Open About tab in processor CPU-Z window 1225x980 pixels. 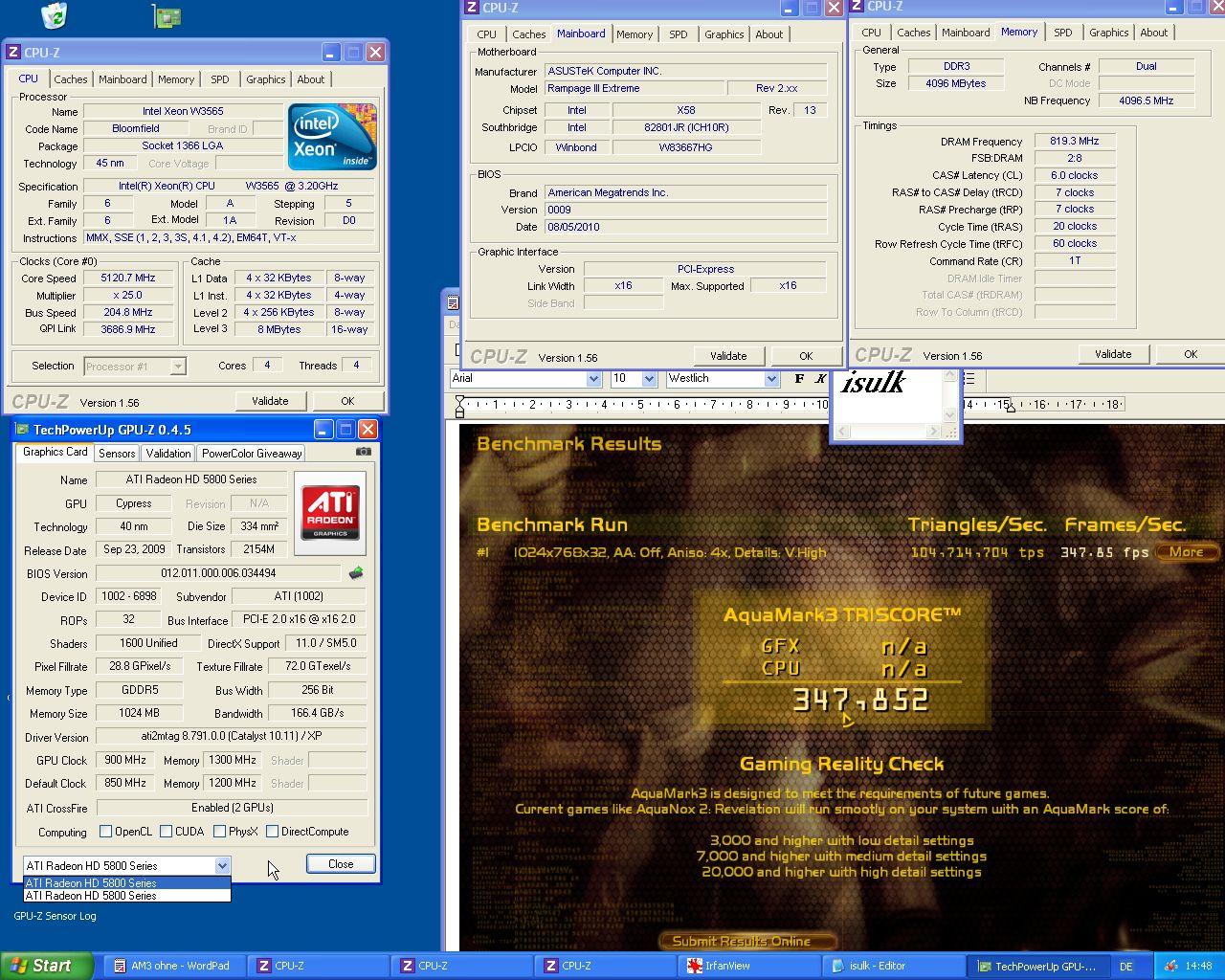310,79
